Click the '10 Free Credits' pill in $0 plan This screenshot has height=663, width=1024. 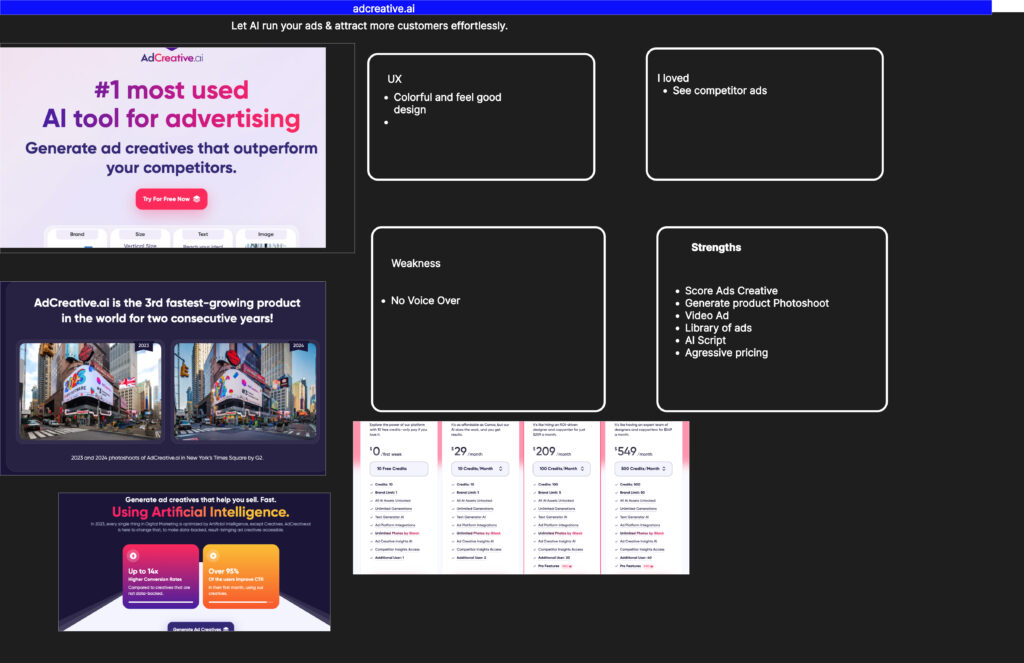398,468
